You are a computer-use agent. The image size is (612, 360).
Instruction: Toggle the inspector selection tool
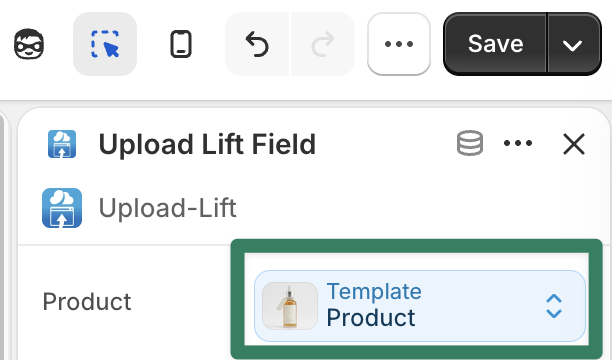[105, 44]
